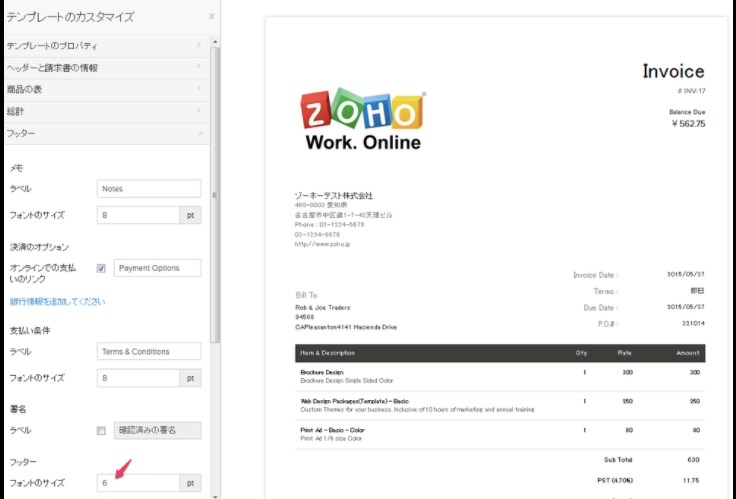Click the Qty column header
This screenshot has width=736, height=499.
coord(581,353)
